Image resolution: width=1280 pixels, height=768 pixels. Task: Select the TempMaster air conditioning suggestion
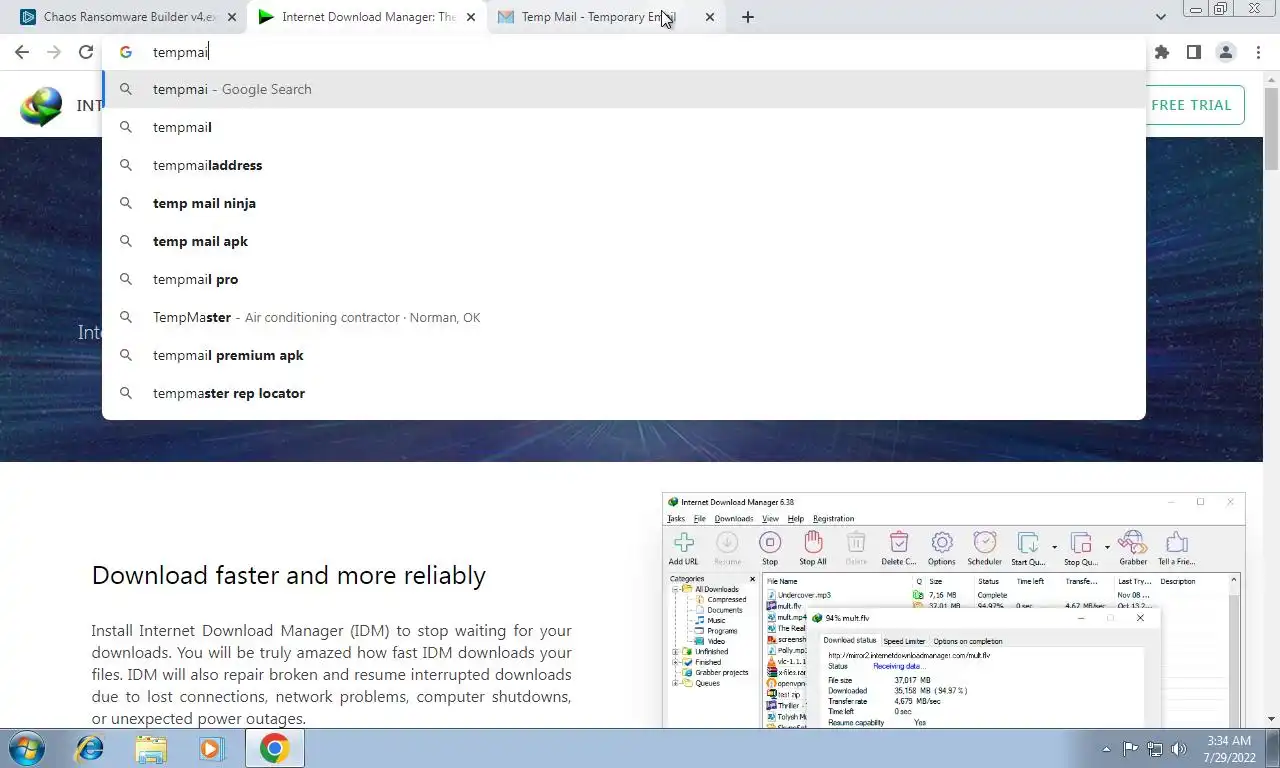(x=624, y=317)
